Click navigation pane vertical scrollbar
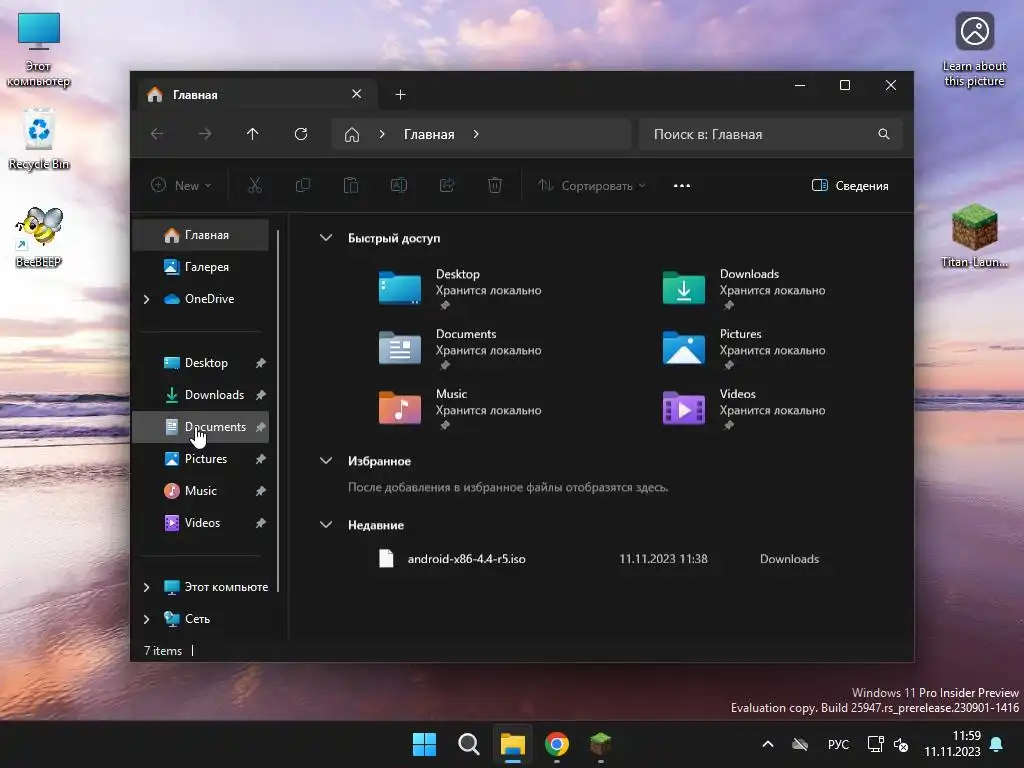Screen dimensions: 1024x768 click(278, 410)
